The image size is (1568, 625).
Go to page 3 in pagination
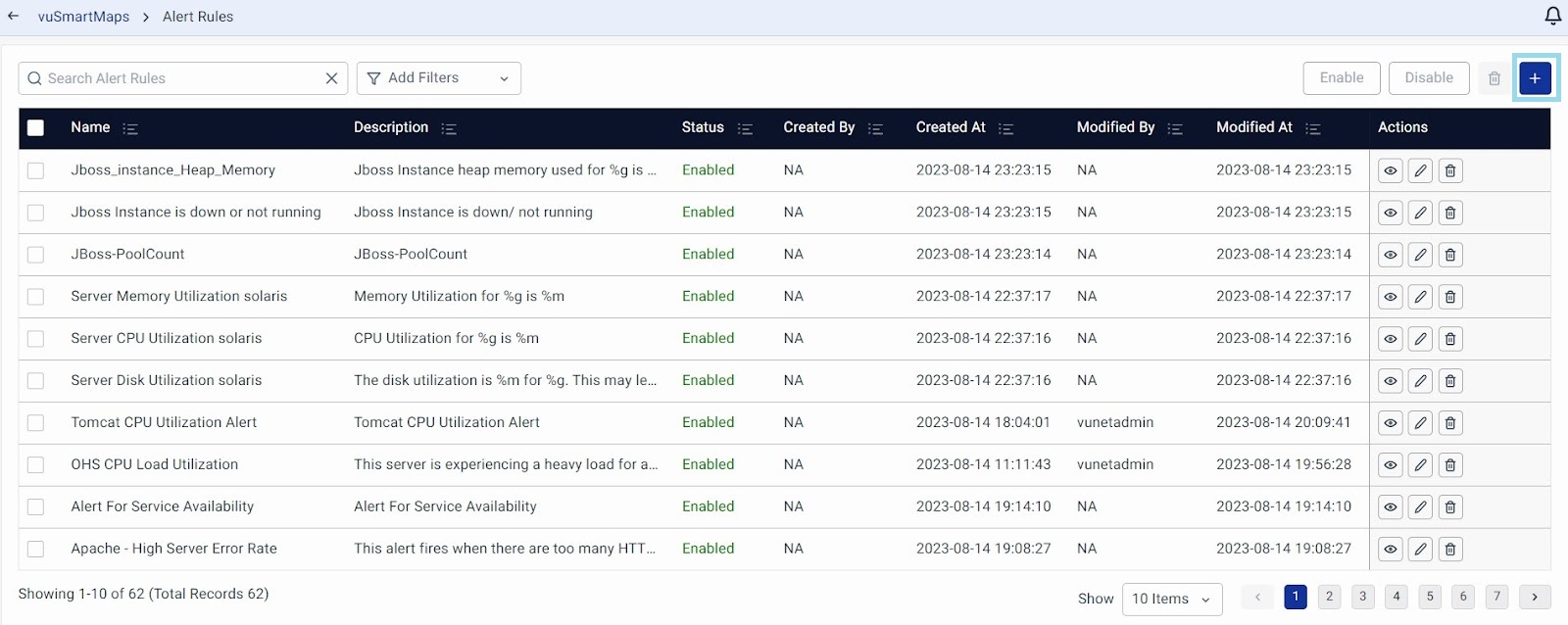coord(1362,597)
